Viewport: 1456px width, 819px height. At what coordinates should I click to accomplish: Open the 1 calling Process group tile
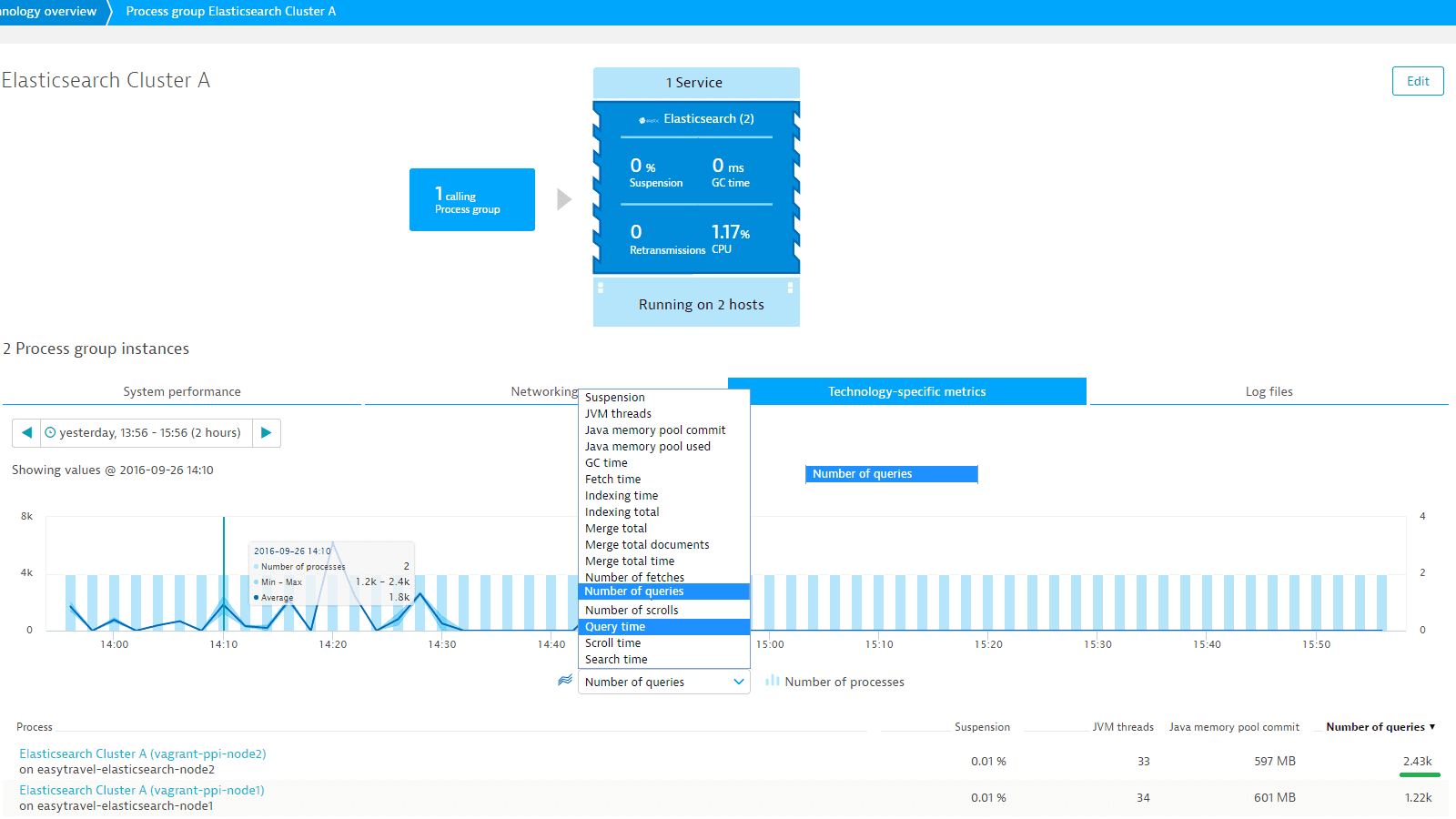pos(472,199)
